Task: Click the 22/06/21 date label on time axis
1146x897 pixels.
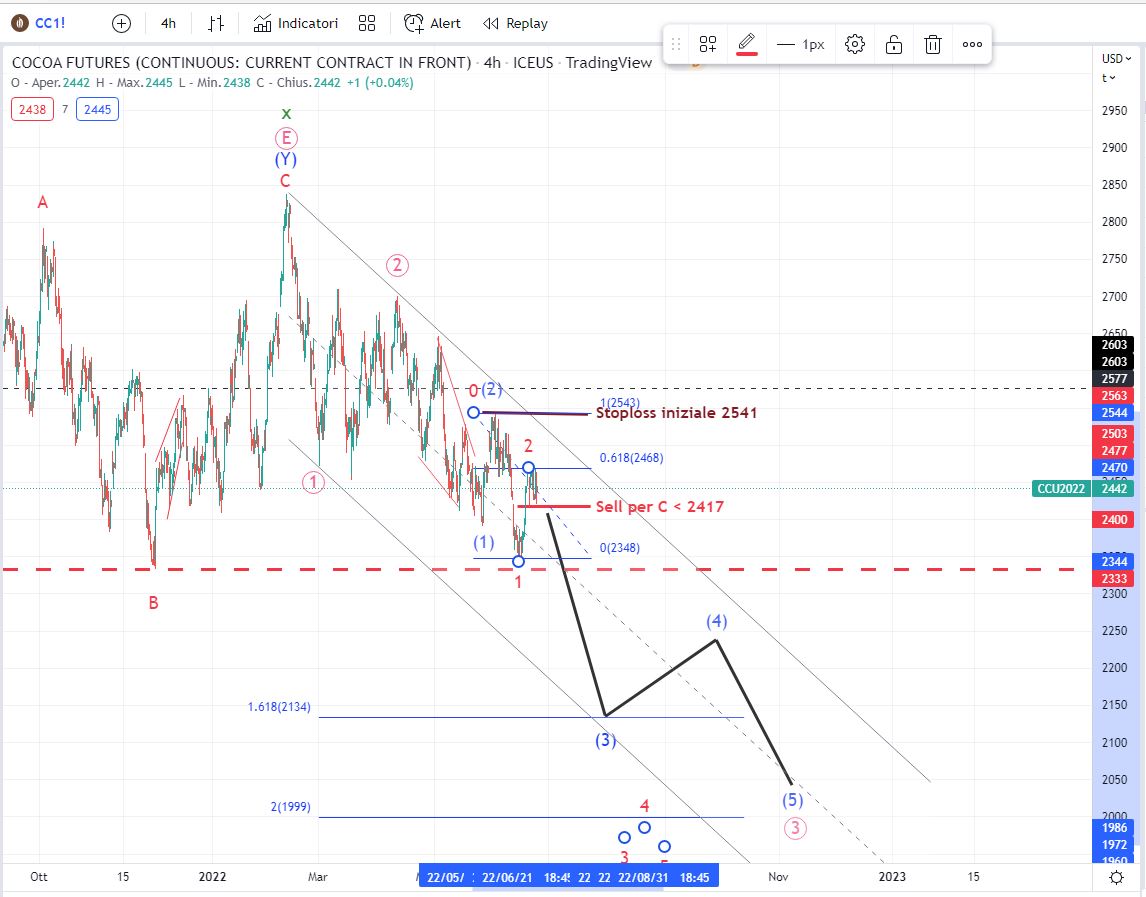Action: [506, 877]
